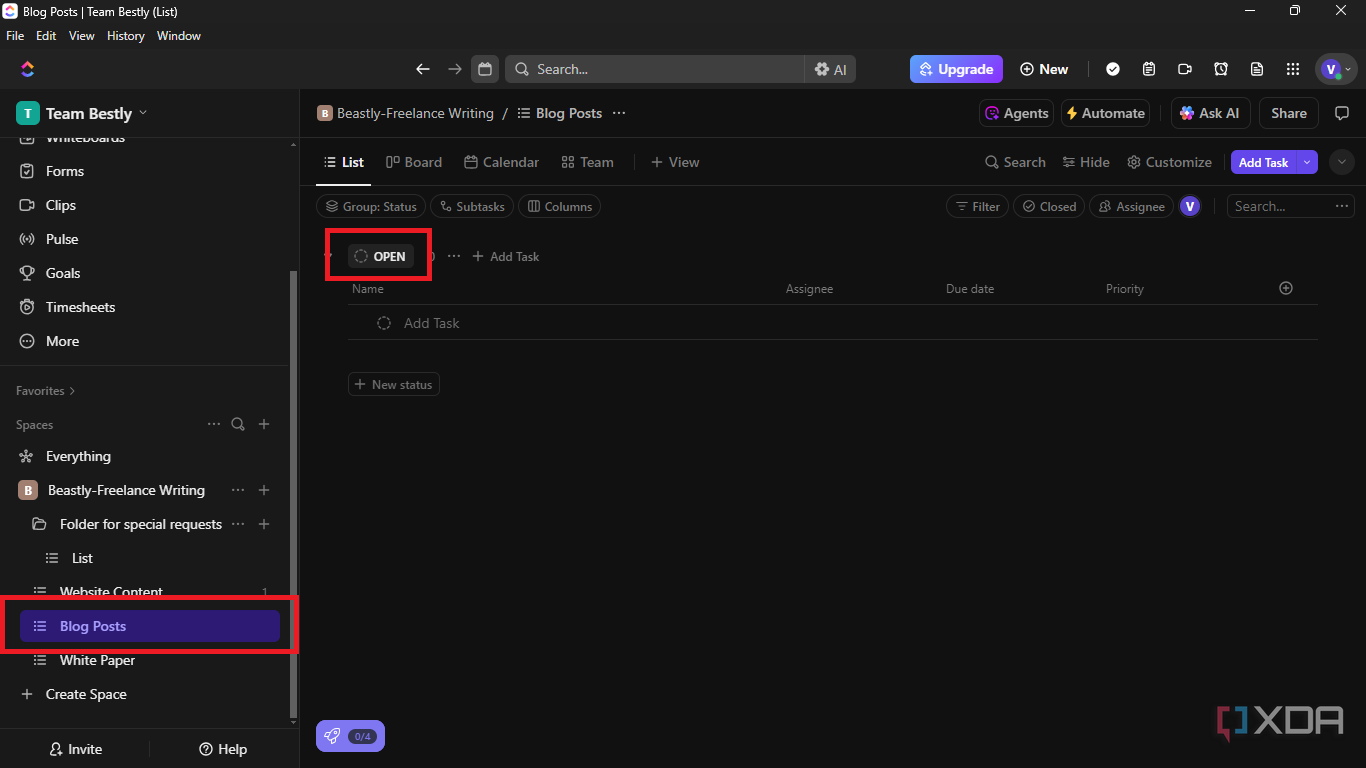
Task: Collapse the OPEN status group arrow
Action: pos(328,256)
